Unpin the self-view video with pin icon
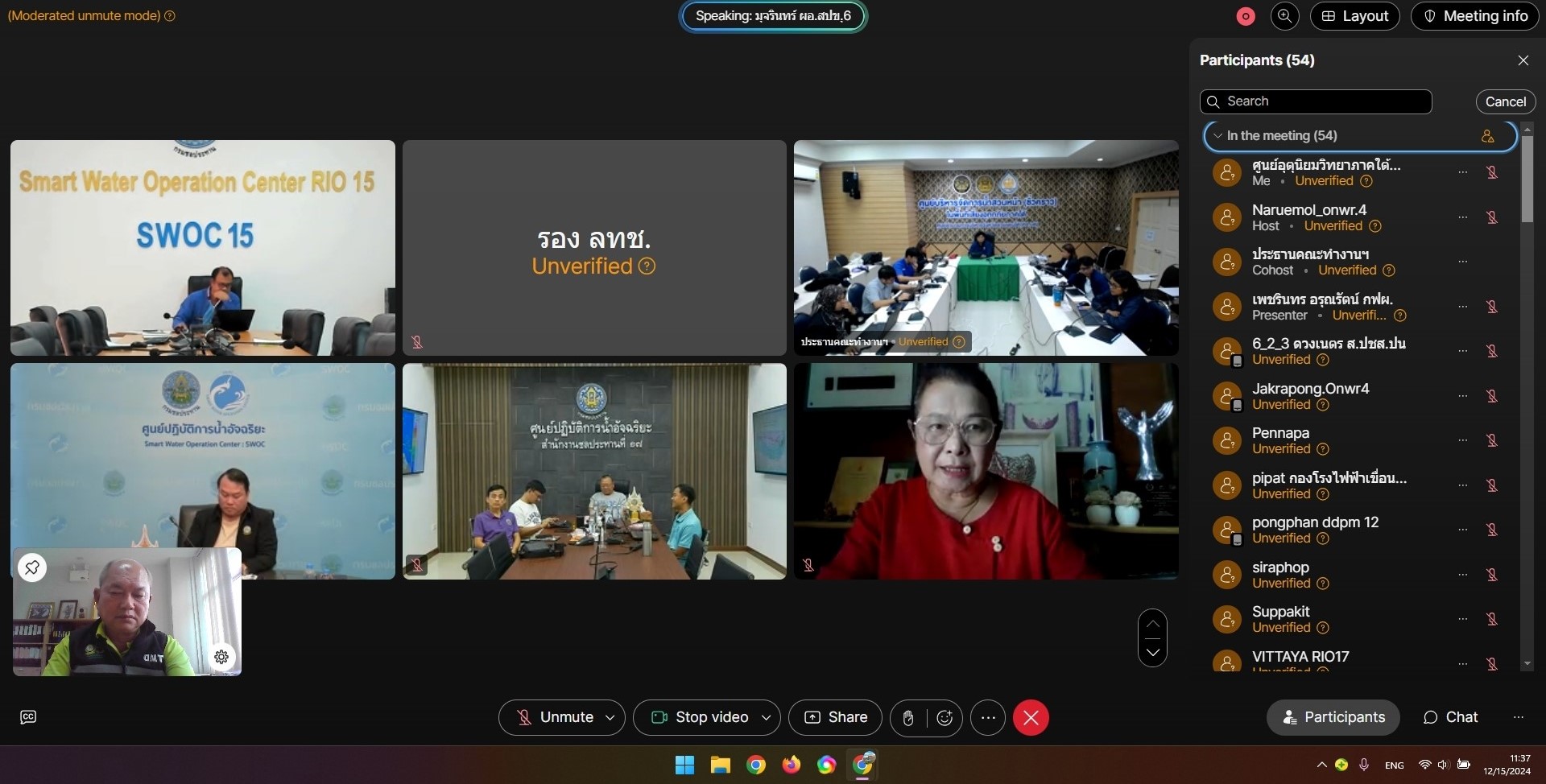Screen dimensions: 1546x784 32,567
